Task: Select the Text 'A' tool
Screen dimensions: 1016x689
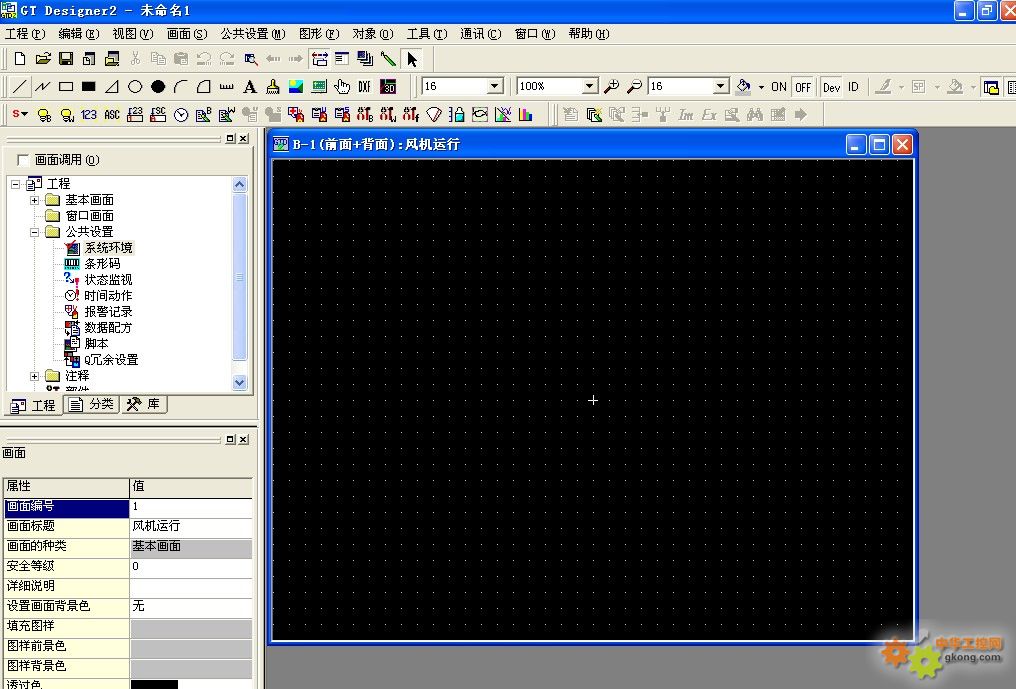Action: pyautogui.click(x=249, y=86)
